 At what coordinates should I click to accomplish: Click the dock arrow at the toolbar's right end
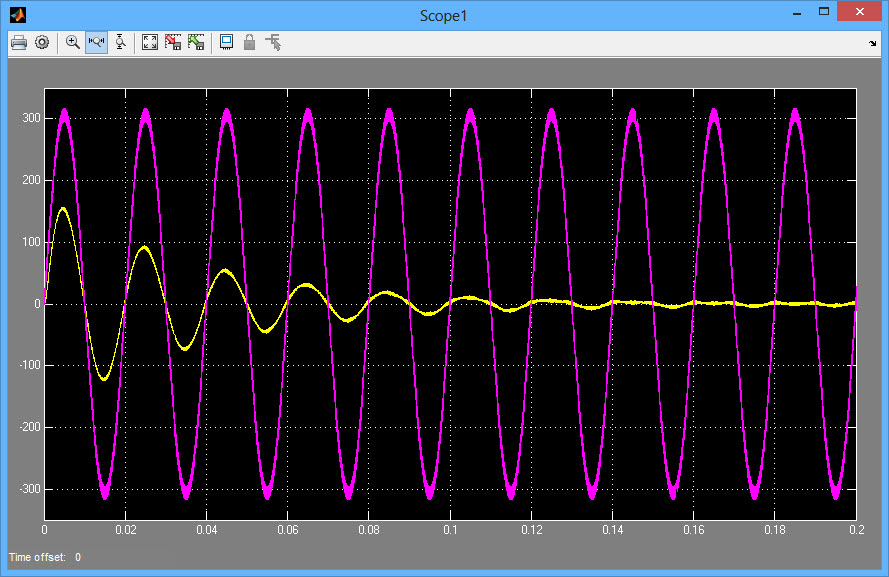873,44
